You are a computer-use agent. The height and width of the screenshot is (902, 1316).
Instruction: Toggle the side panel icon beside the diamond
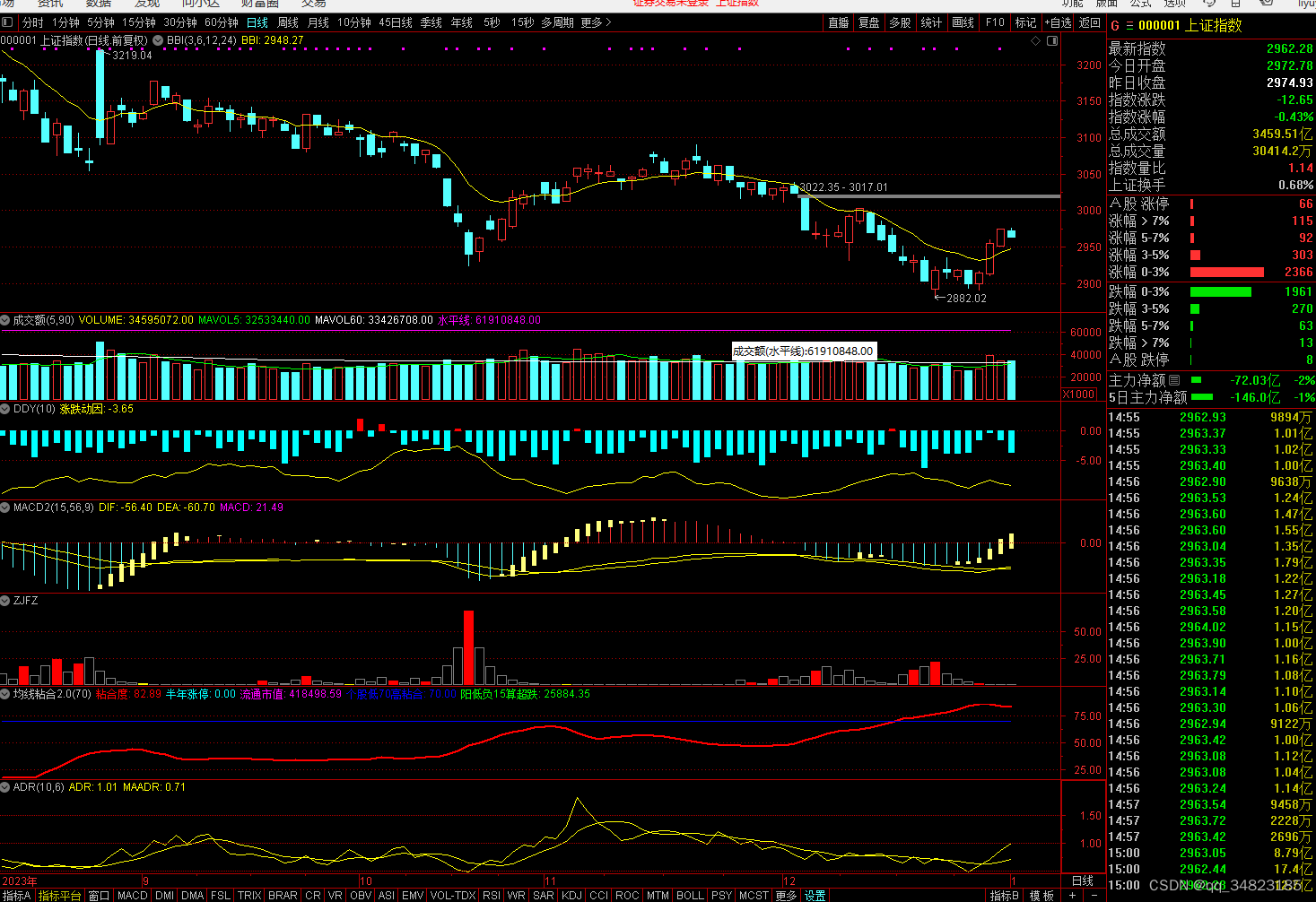[1052, 40]
